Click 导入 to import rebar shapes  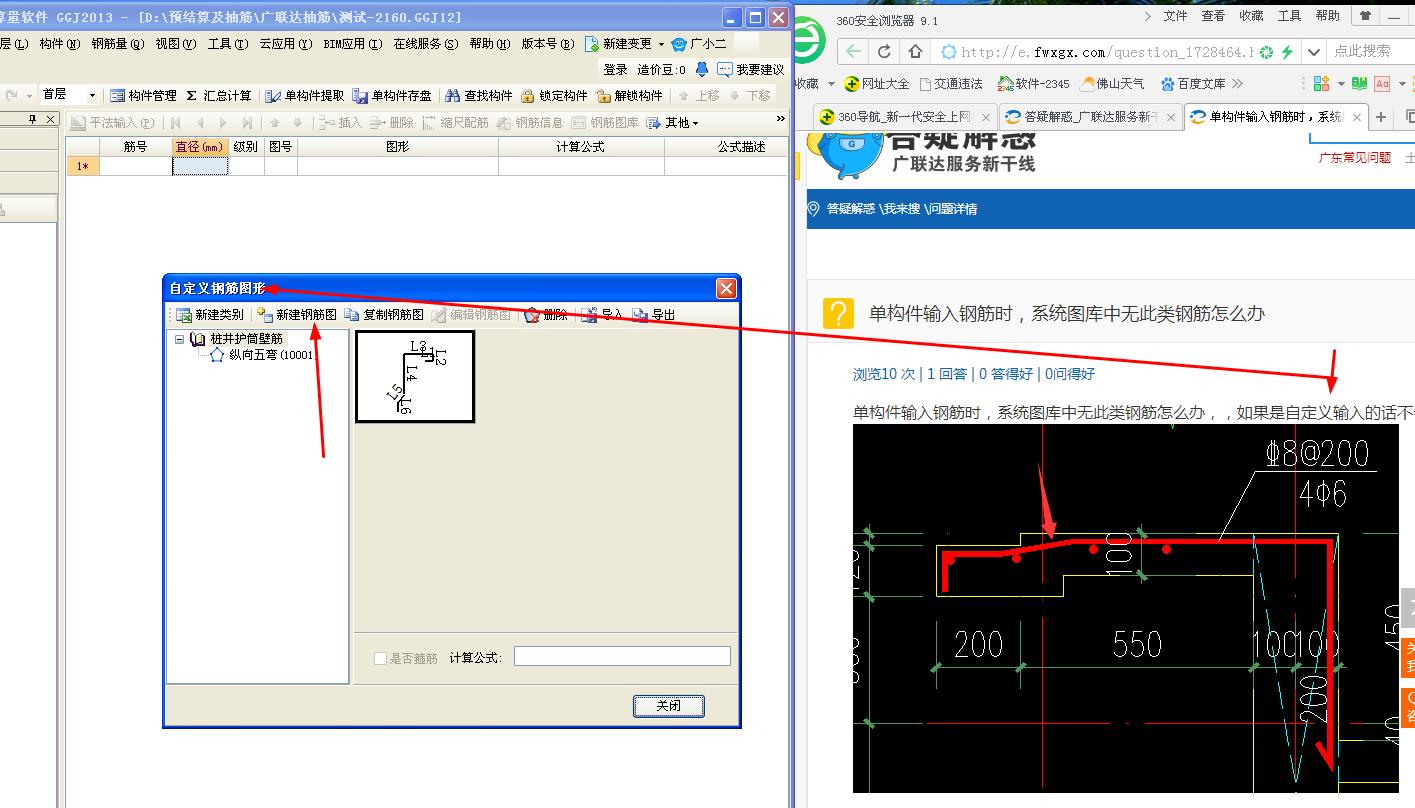pyautogui.click(x=603, y=314)
